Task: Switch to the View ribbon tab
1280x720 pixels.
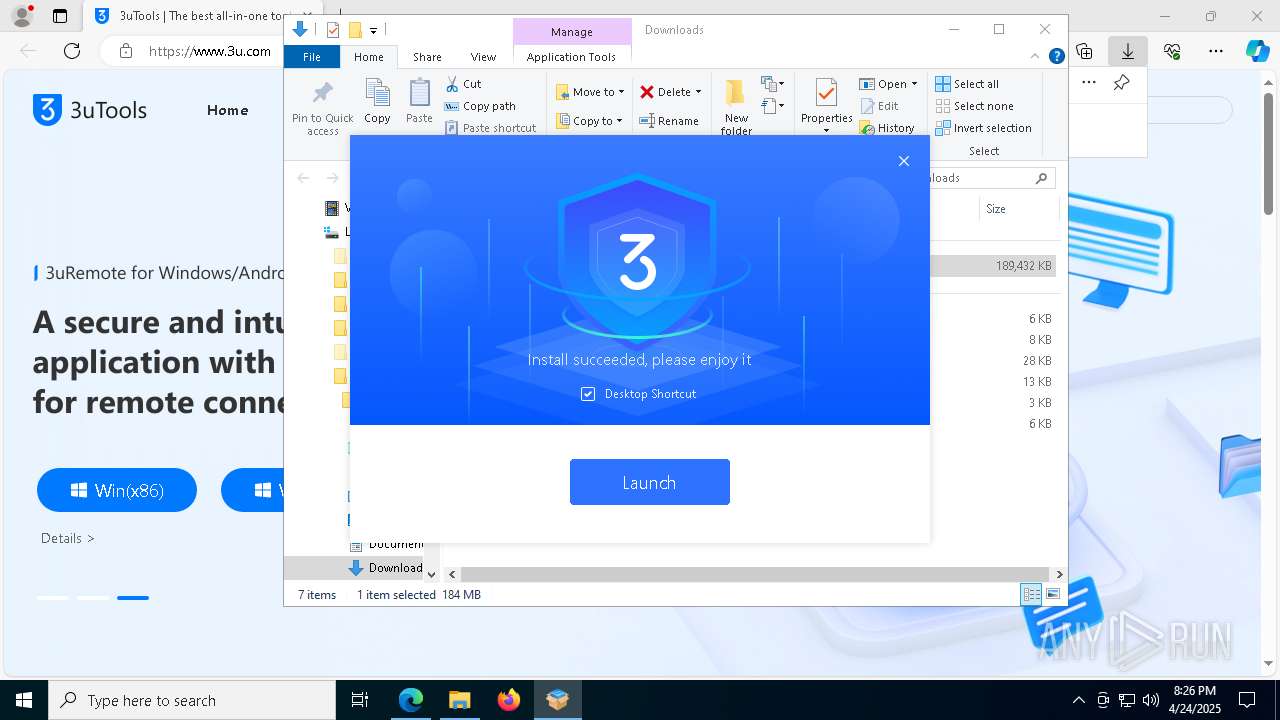Action: coord(483,57)
